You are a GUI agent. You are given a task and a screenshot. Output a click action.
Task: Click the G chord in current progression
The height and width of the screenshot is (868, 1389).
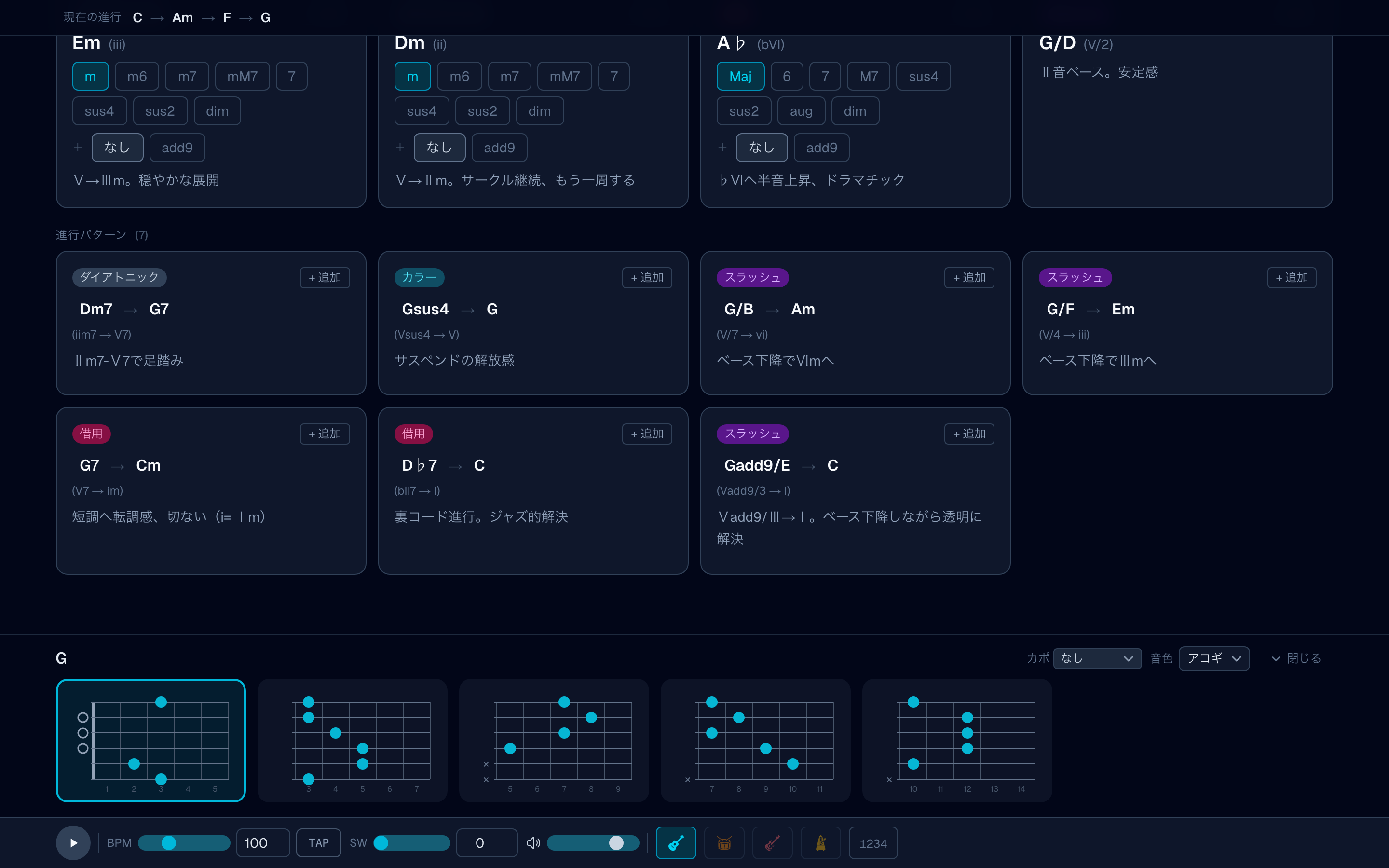pos(265,17)
